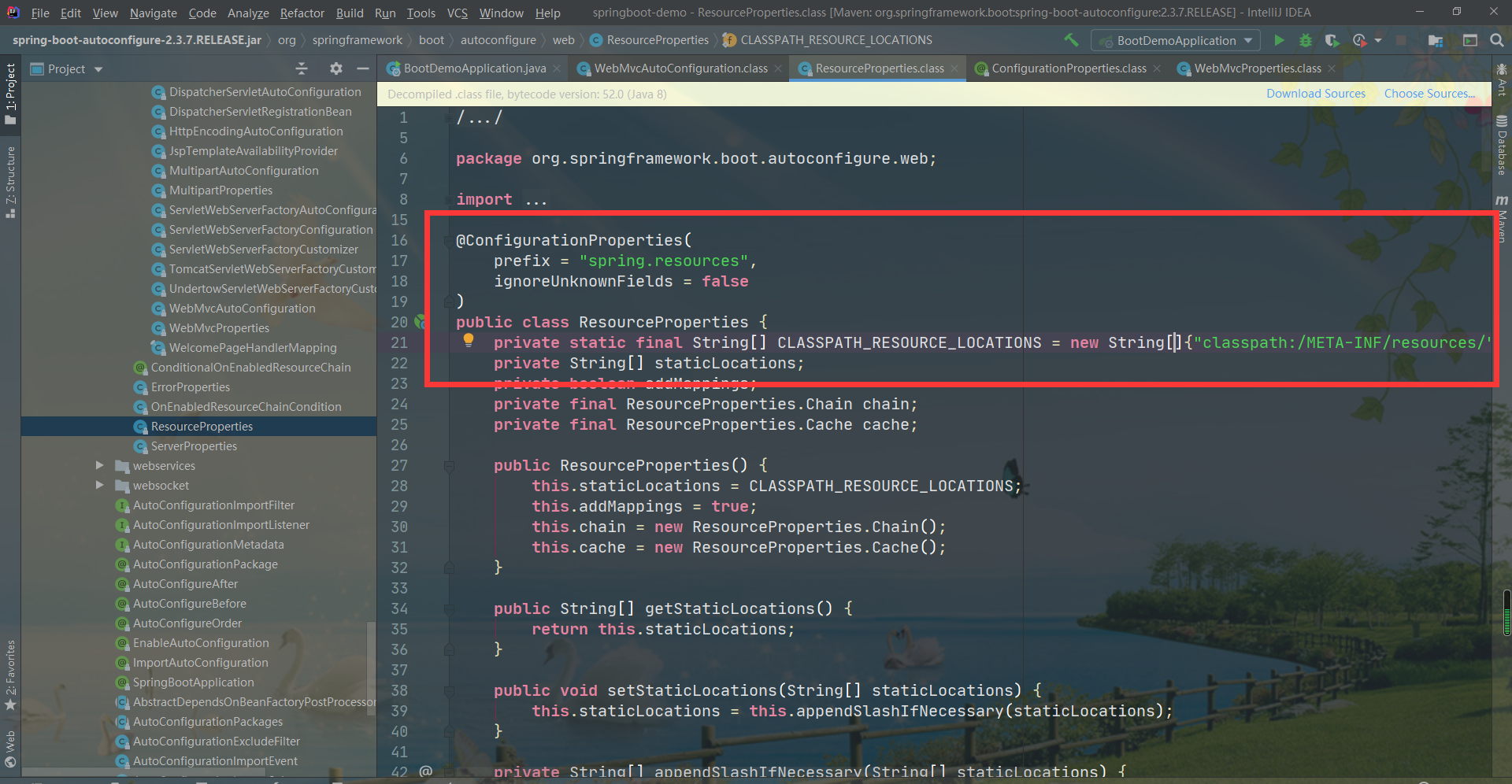Screen dimensions: 1512x784
Task: Toggle the Database tool window tab
Action: 1502,146
